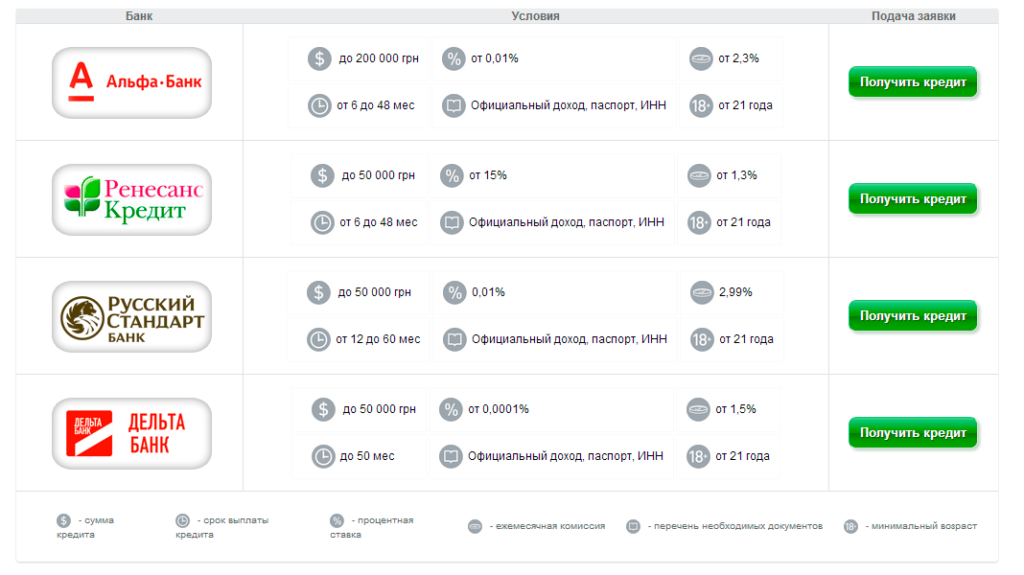This screenshot has width=1024, height=575.
Task: Open the Ренесанс Кредит logo
Action: 132,199
